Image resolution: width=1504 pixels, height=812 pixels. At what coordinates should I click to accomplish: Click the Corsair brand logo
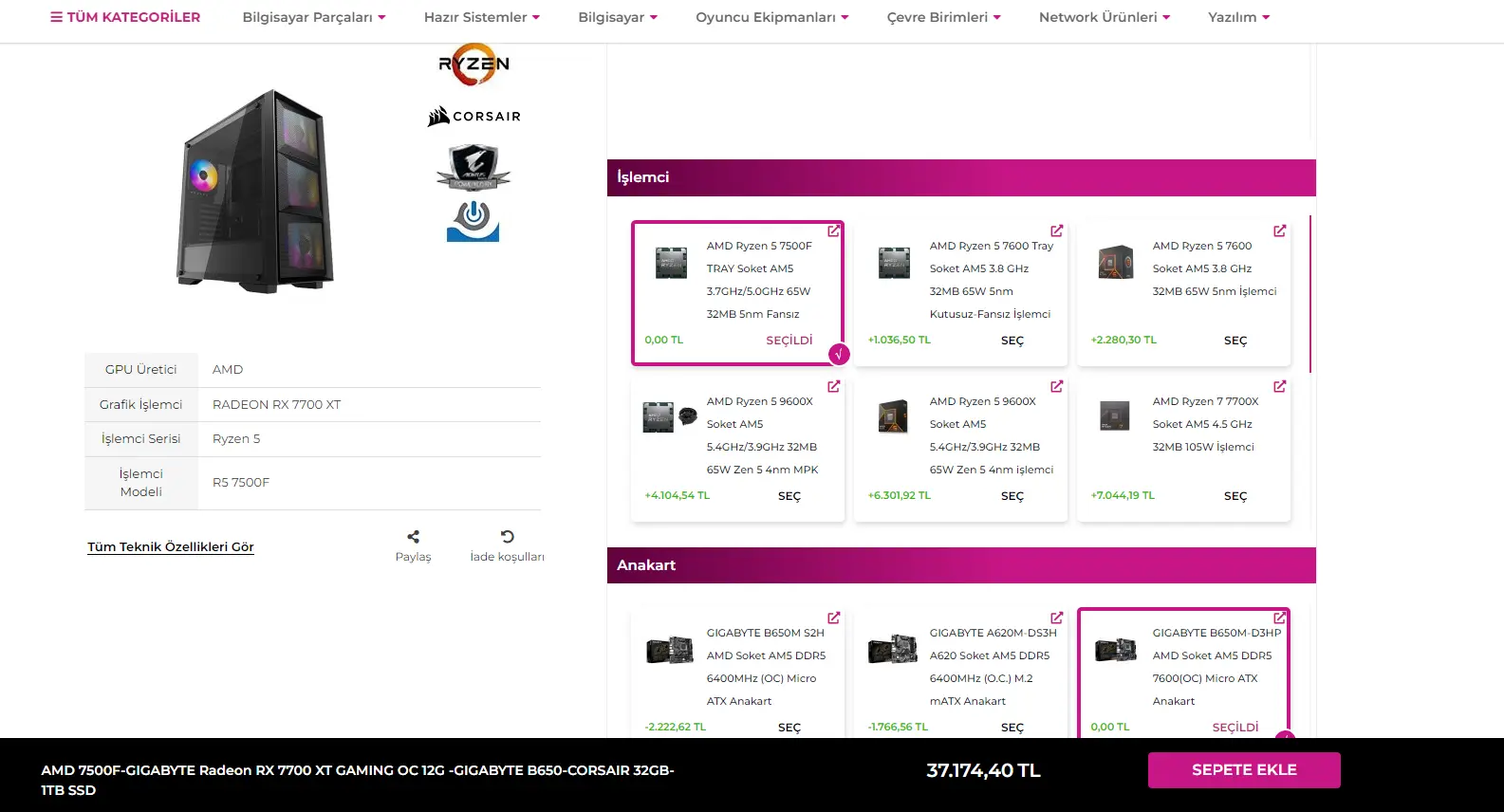click(473, 116)
